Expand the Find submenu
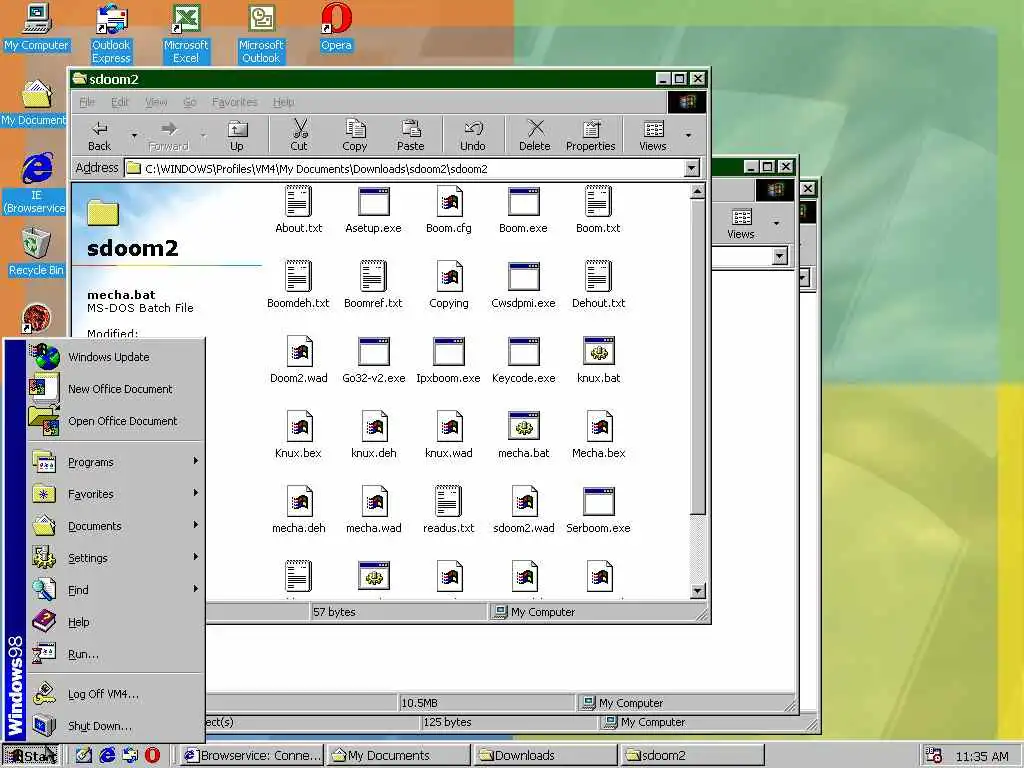Screen dimensions: 1024x768 (x=116, y=590)
